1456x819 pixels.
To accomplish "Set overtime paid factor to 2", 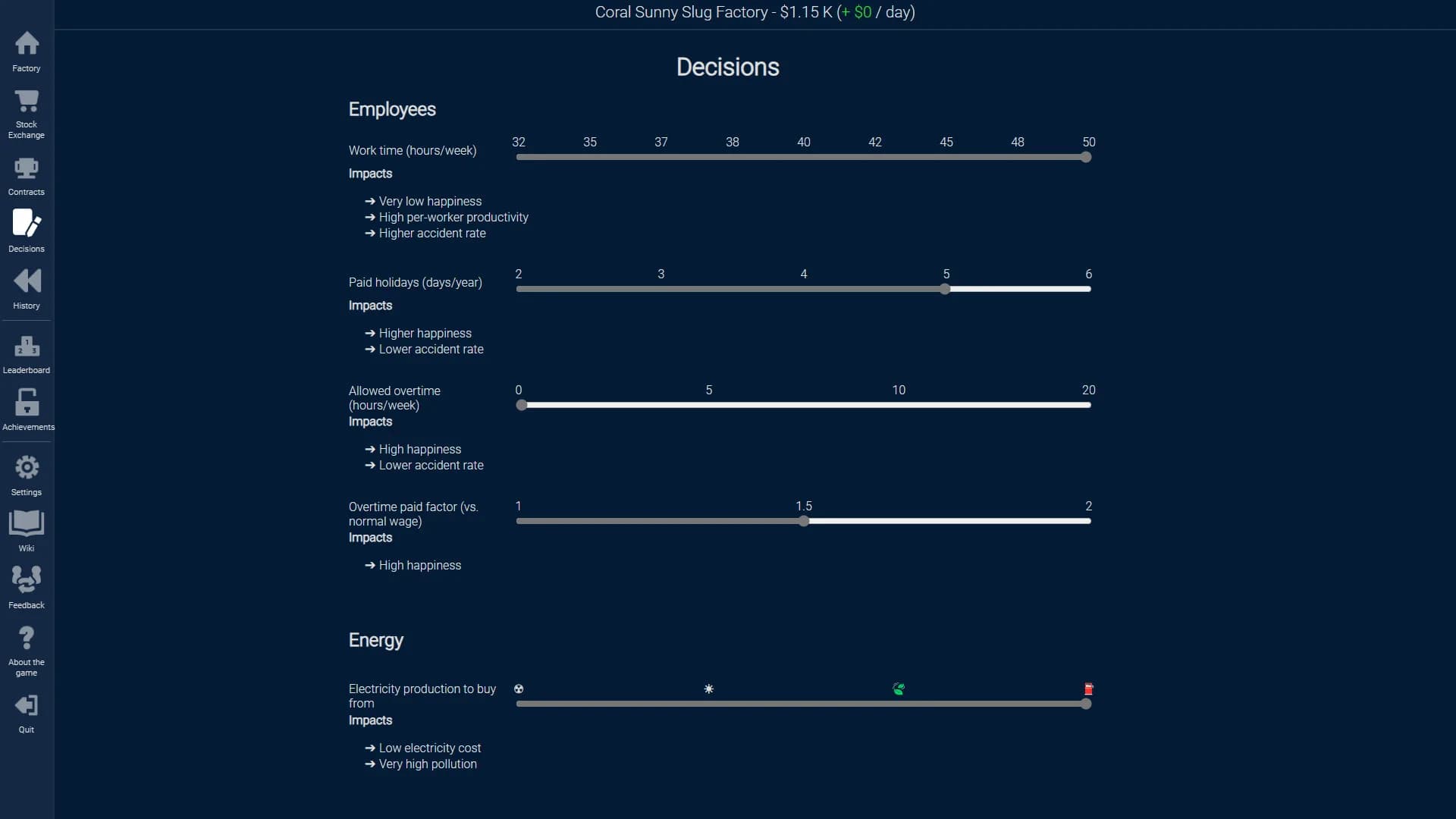I will click(1088, 521).
